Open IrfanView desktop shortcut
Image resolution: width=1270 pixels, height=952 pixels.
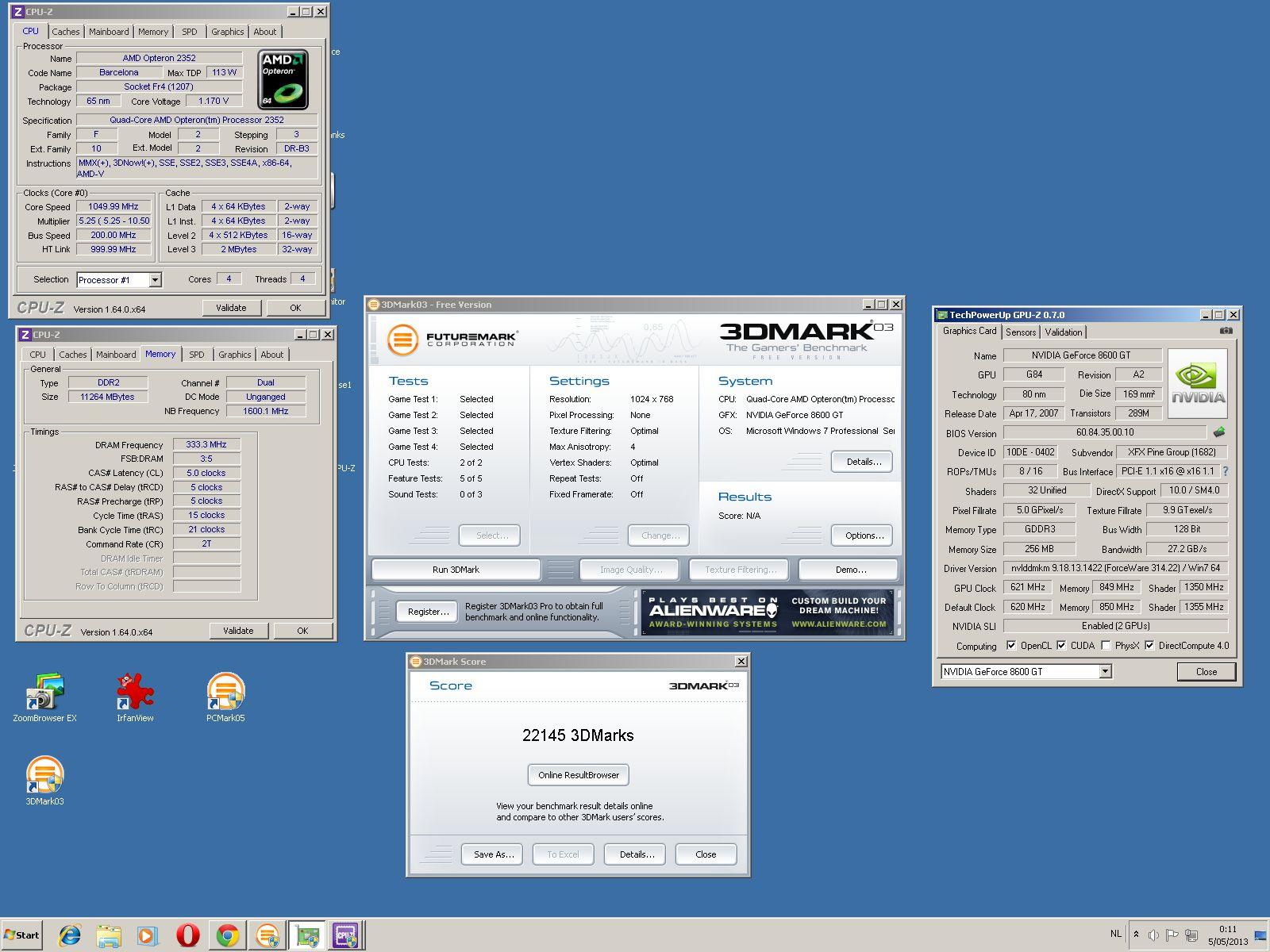pos(135,697)
